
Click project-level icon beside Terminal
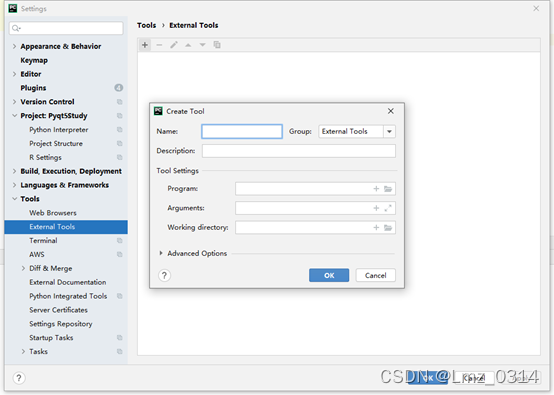pyautogui.click(x=120, y=241)
